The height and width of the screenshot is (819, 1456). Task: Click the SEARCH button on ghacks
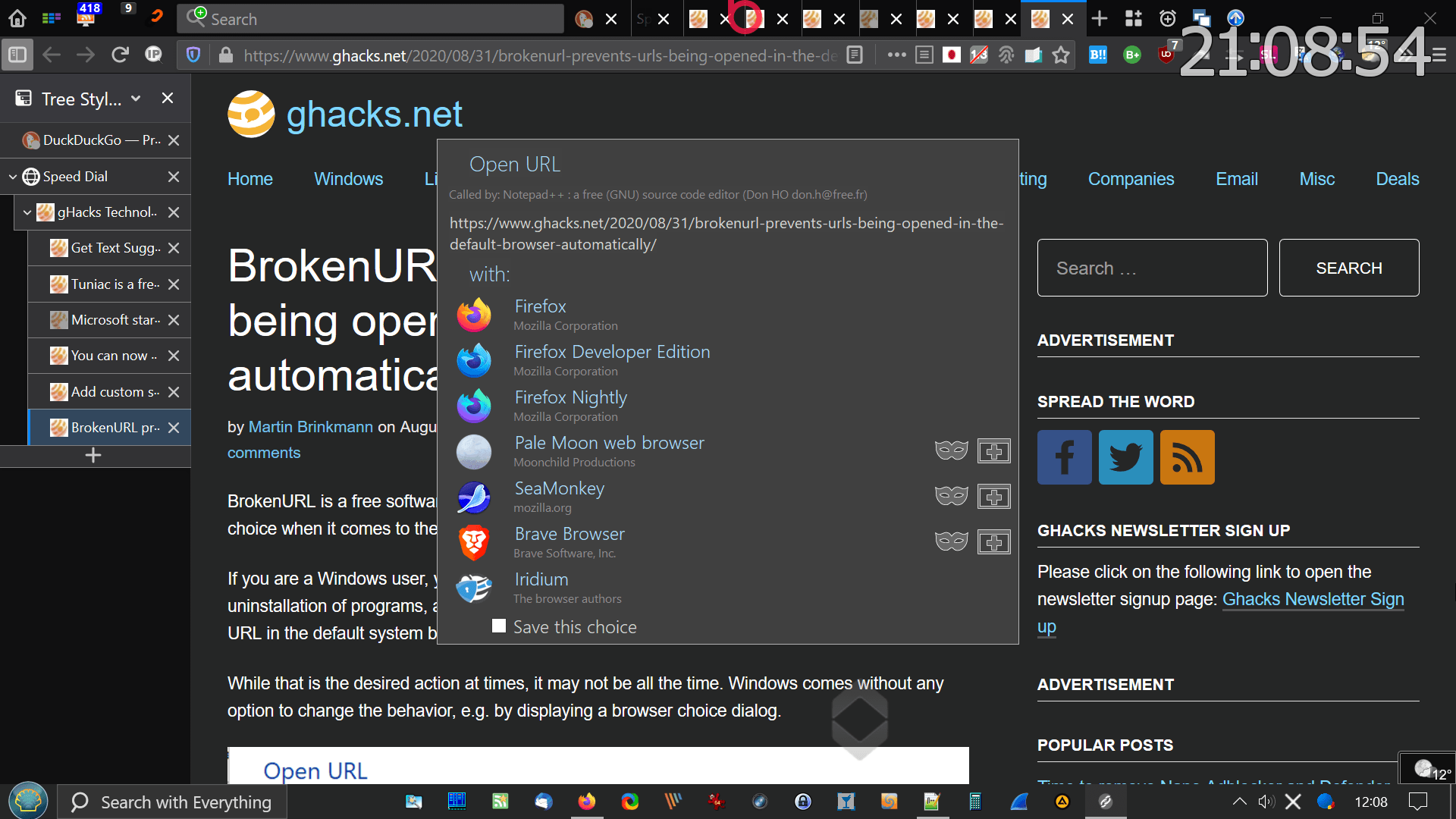[1348, 268]
